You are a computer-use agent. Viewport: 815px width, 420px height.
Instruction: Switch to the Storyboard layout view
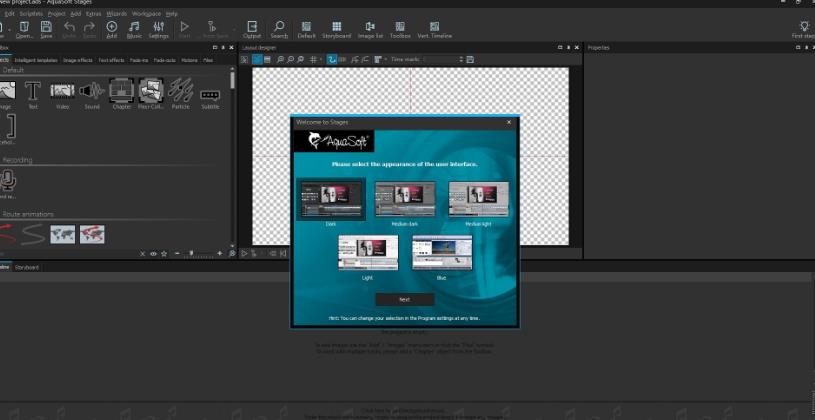(x=336, y=30)
